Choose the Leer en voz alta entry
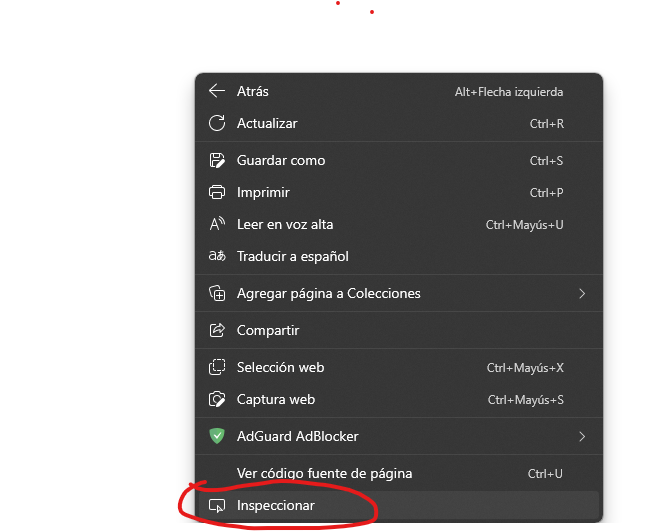Viewport: 652px width, 531px height. (x=399, y=225)
